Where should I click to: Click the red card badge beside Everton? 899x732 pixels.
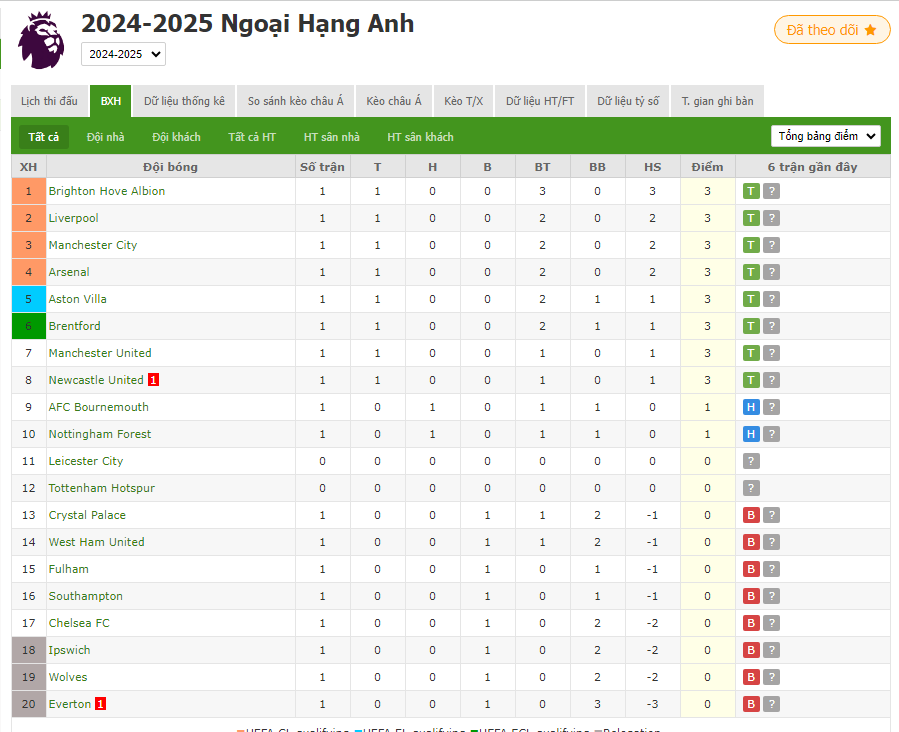click(100, 703)
